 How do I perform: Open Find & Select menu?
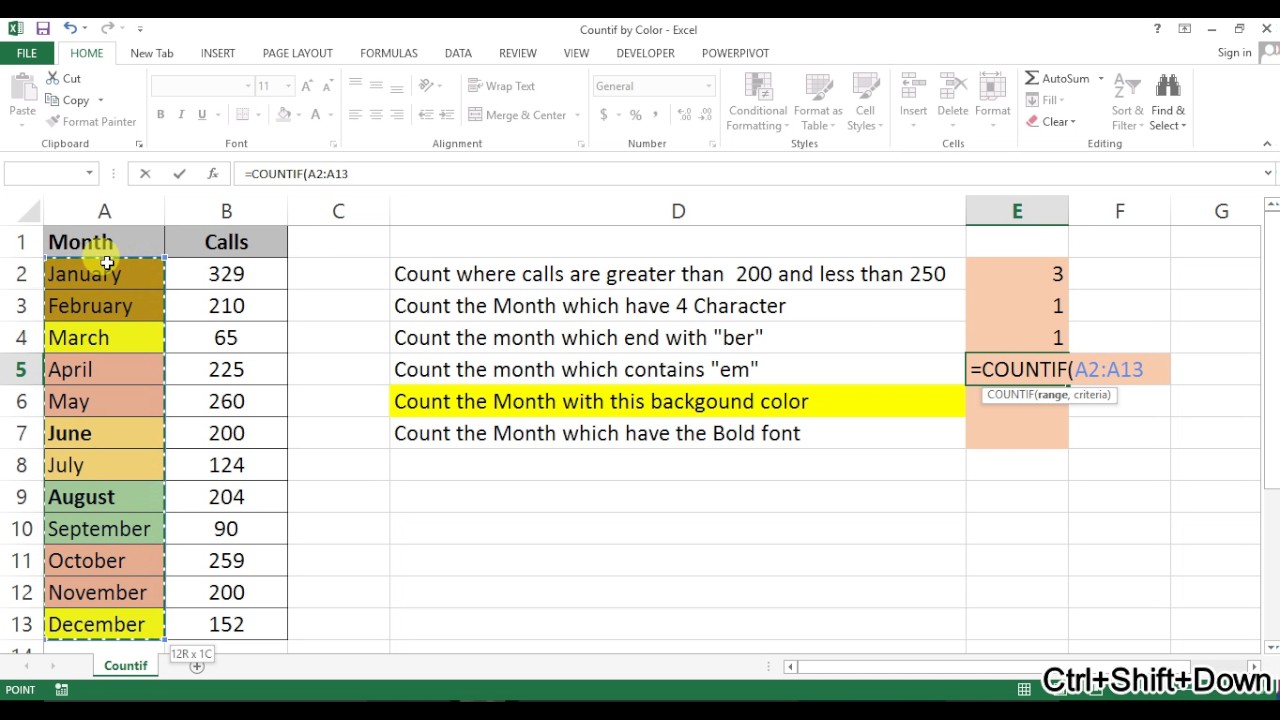point(1168,102)
